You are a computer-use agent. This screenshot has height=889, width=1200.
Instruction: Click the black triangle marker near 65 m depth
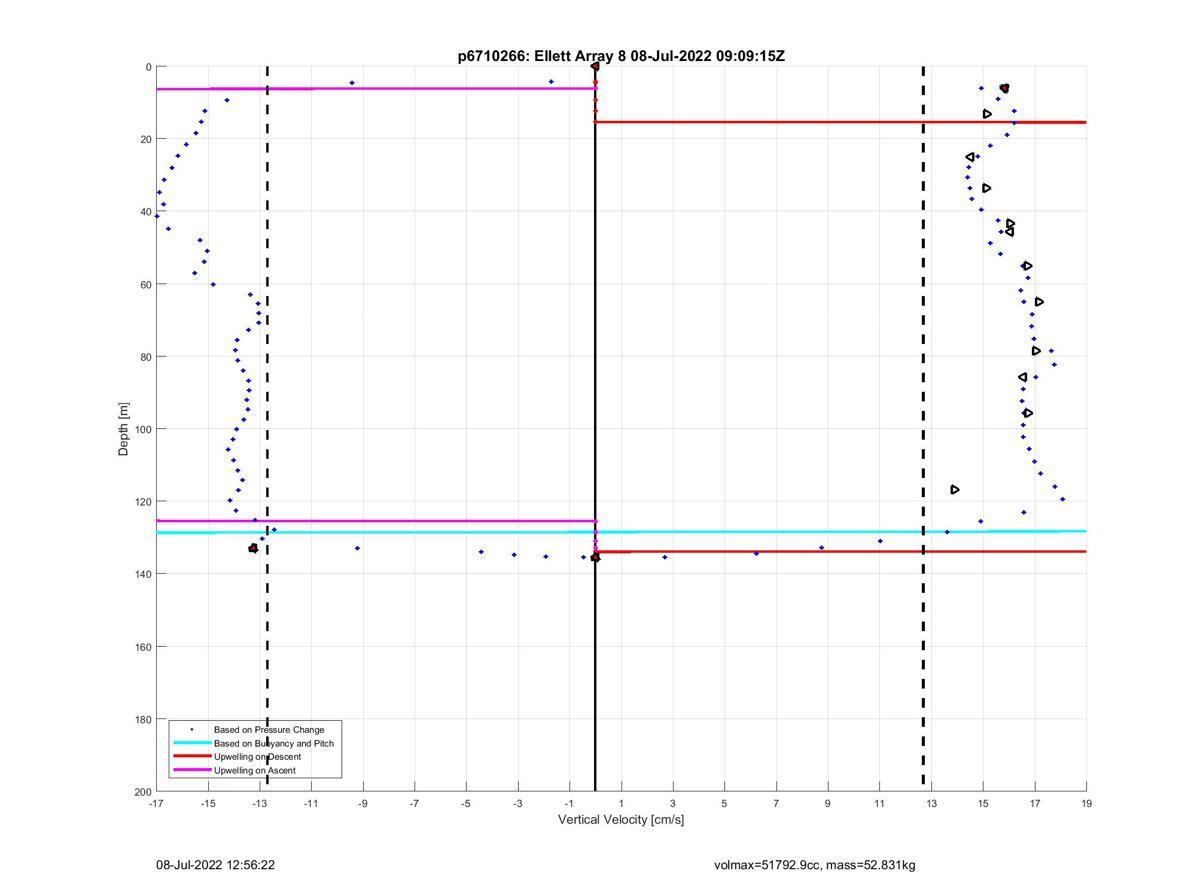[x=1039, y=301]
